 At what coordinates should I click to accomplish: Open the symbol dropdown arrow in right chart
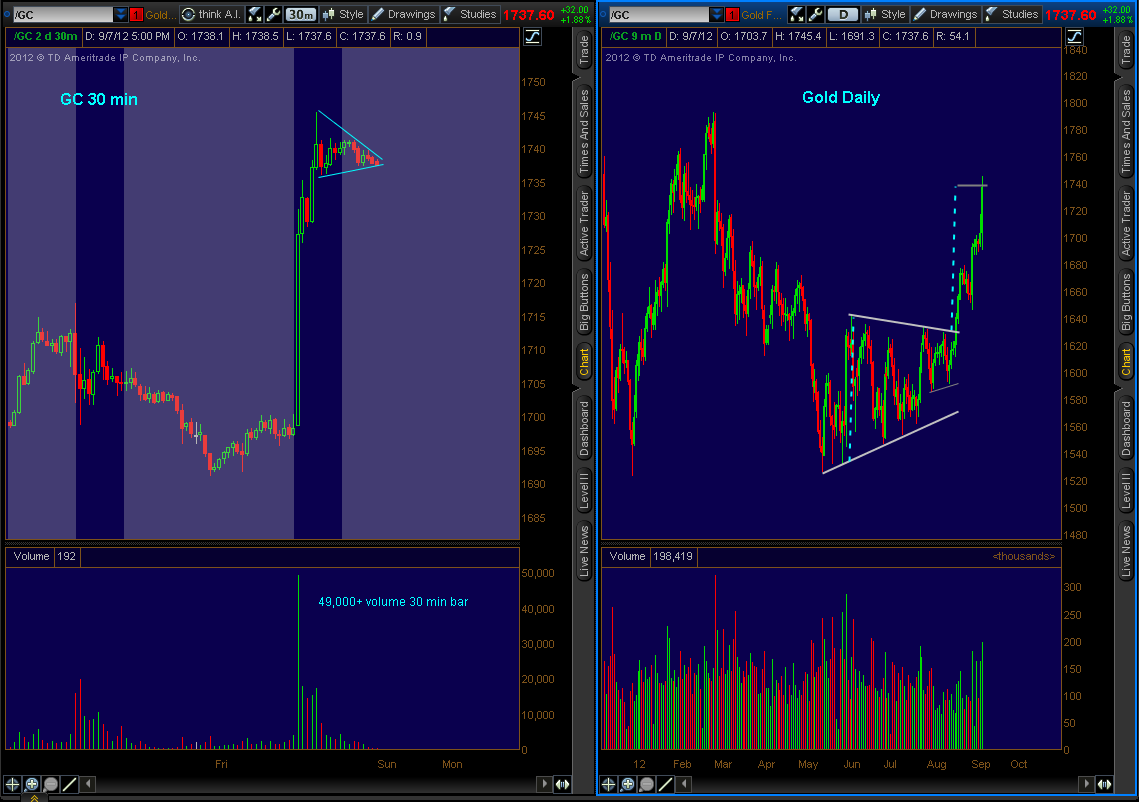point(716,14)
